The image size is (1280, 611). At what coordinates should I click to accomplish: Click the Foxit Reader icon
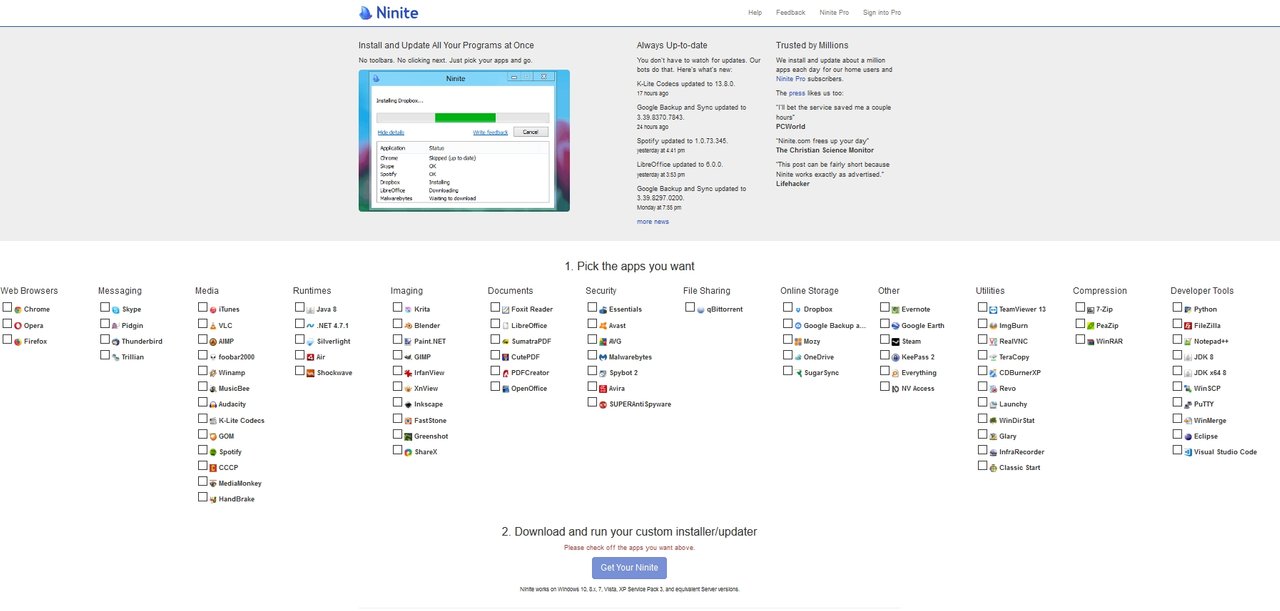click(x=506, y=310)
